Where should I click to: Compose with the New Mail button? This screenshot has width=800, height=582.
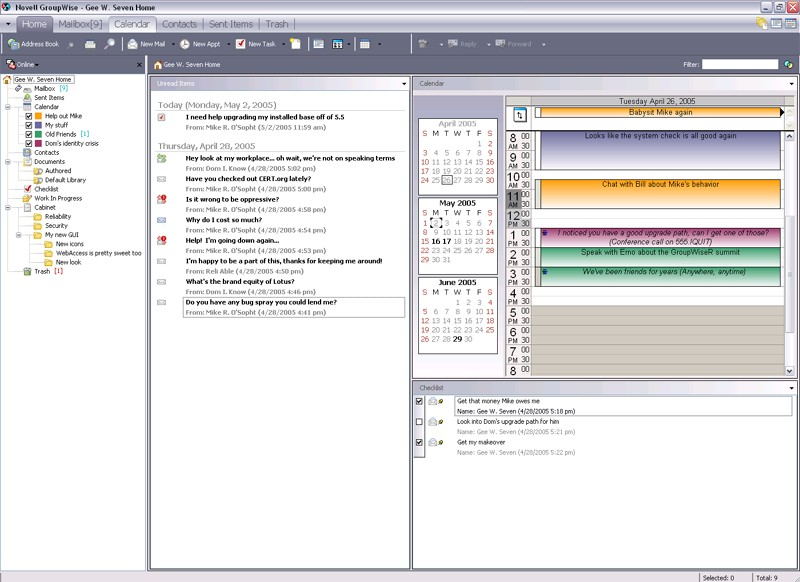pyautogui.click(x=146, y=44)
